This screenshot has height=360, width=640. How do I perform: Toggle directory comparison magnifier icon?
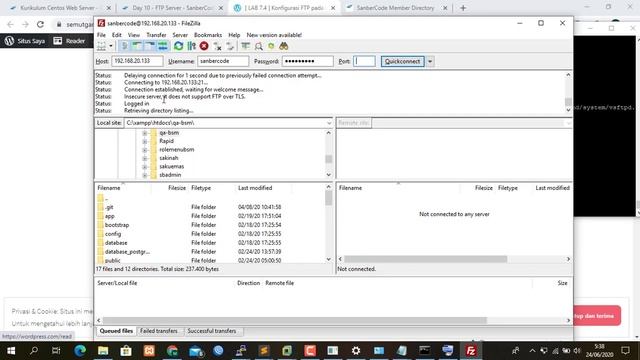click(258, 46)
